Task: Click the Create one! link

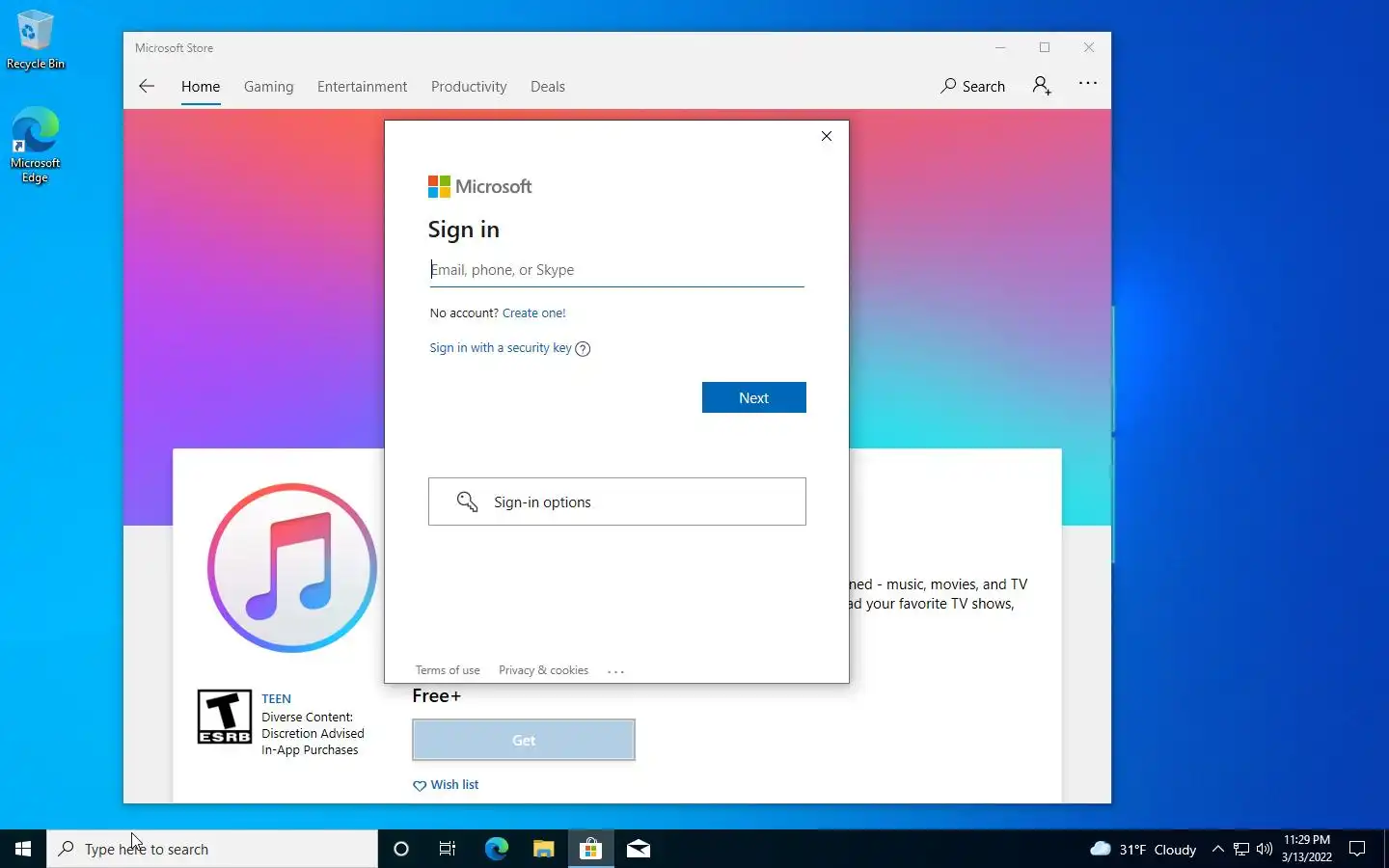Action: (x=534, y=313)
